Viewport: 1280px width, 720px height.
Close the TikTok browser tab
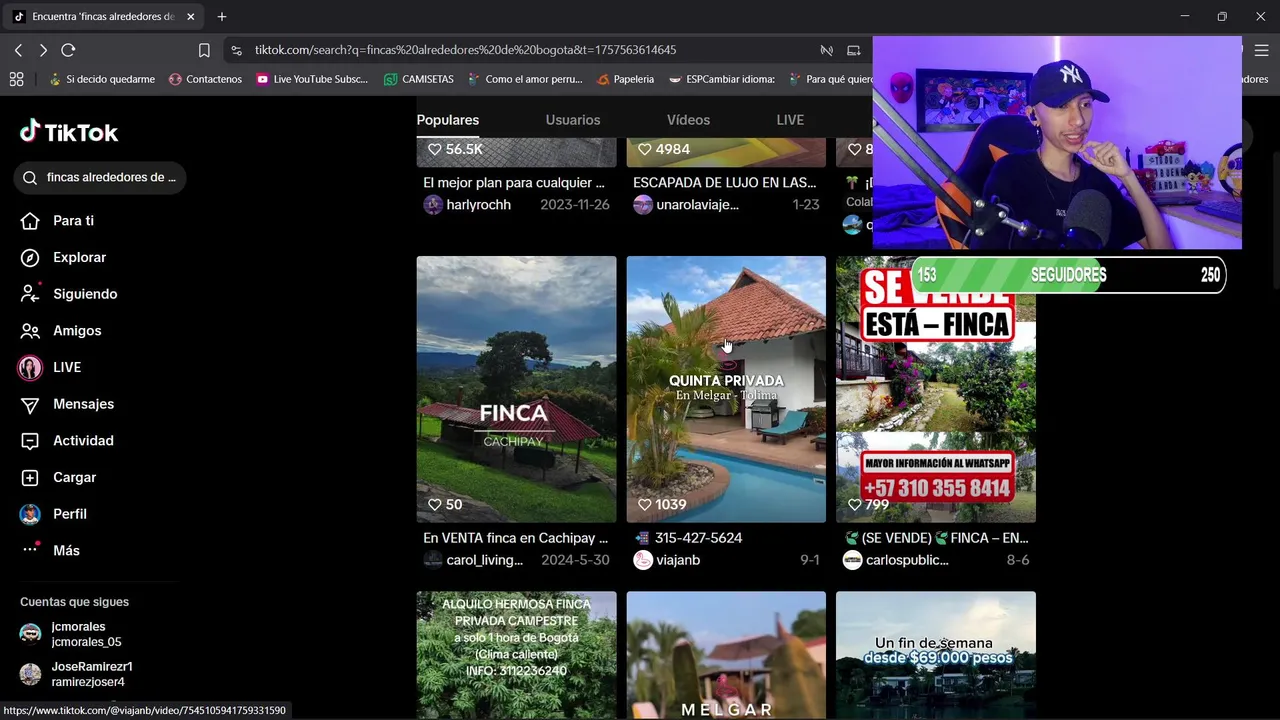(190, 17)
